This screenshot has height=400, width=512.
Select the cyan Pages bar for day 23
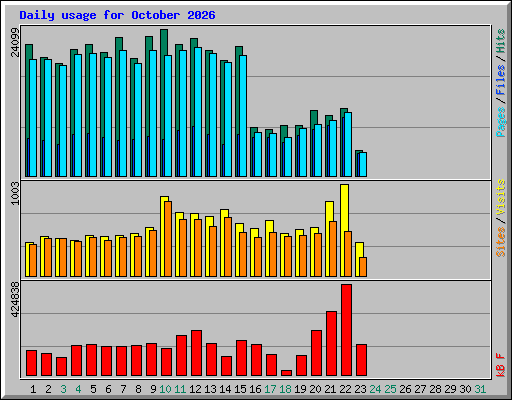click(363, 164)
